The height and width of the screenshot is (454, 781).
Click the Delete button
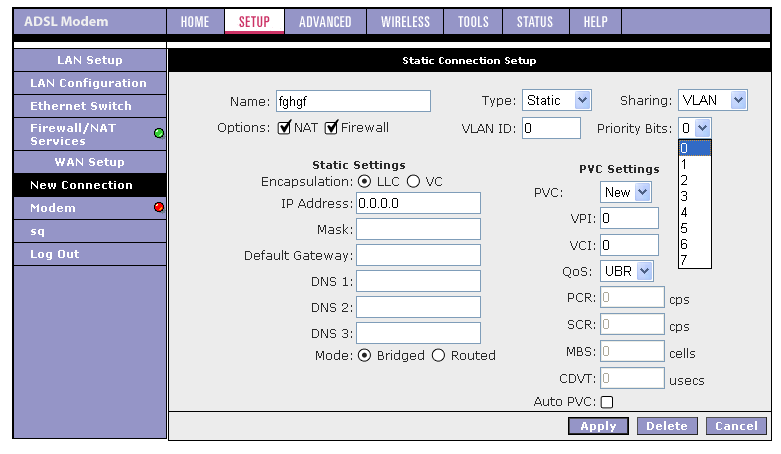(x=666, y=426)
